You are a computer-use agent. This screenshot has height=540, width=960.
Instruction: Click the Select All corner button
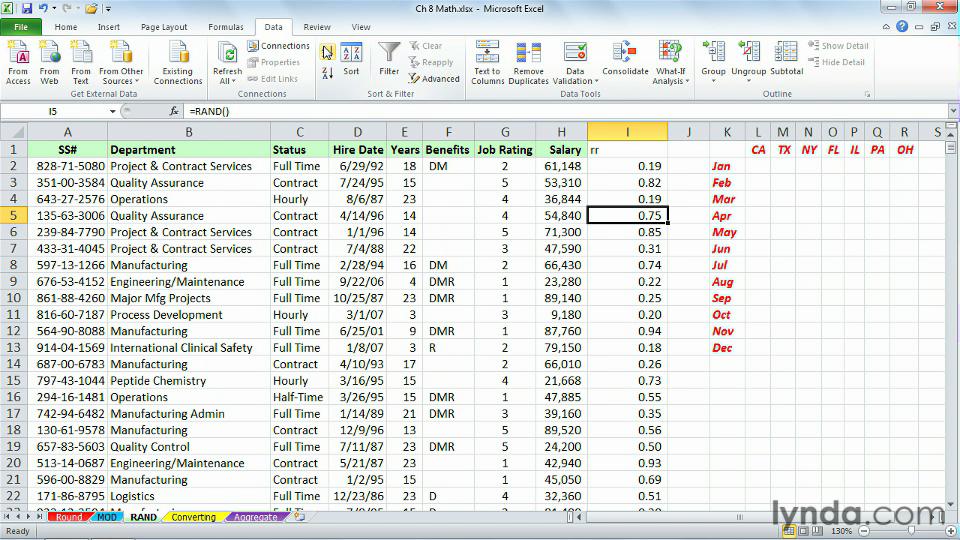13,132
